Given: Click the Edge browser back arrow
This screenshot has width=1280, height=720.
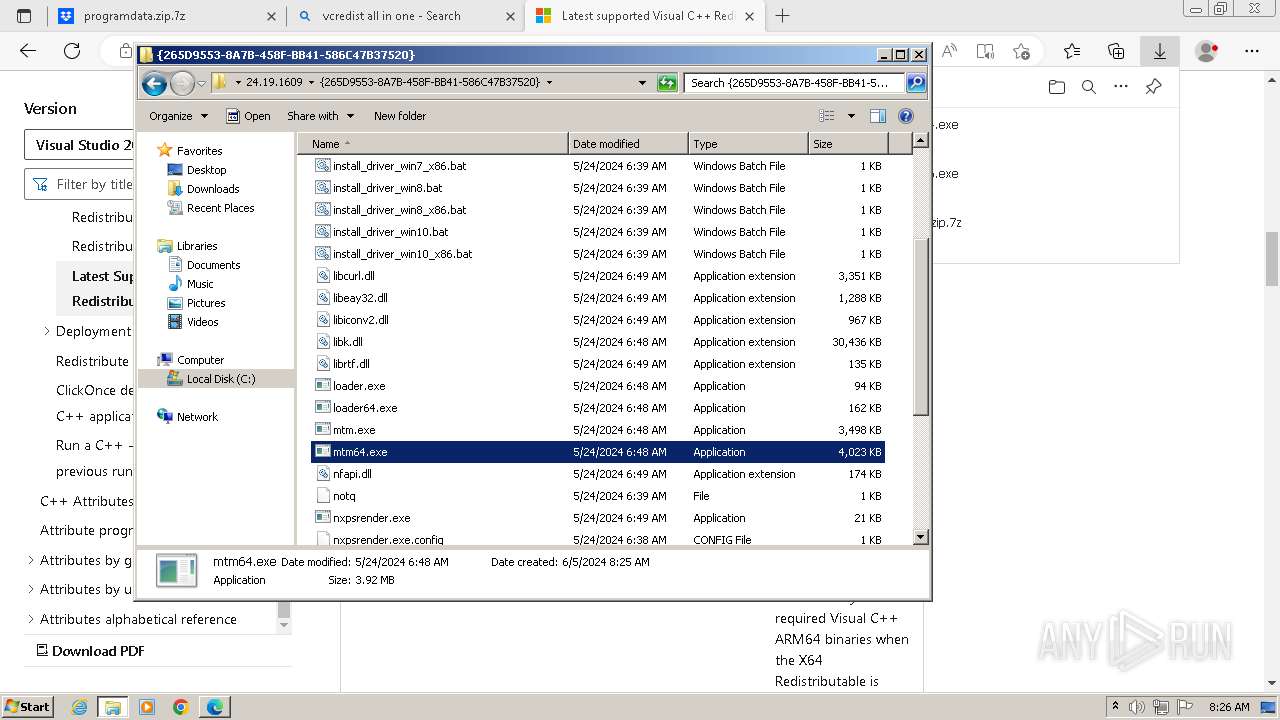Looking at the screenshot, I should click(x=28, y=51).
